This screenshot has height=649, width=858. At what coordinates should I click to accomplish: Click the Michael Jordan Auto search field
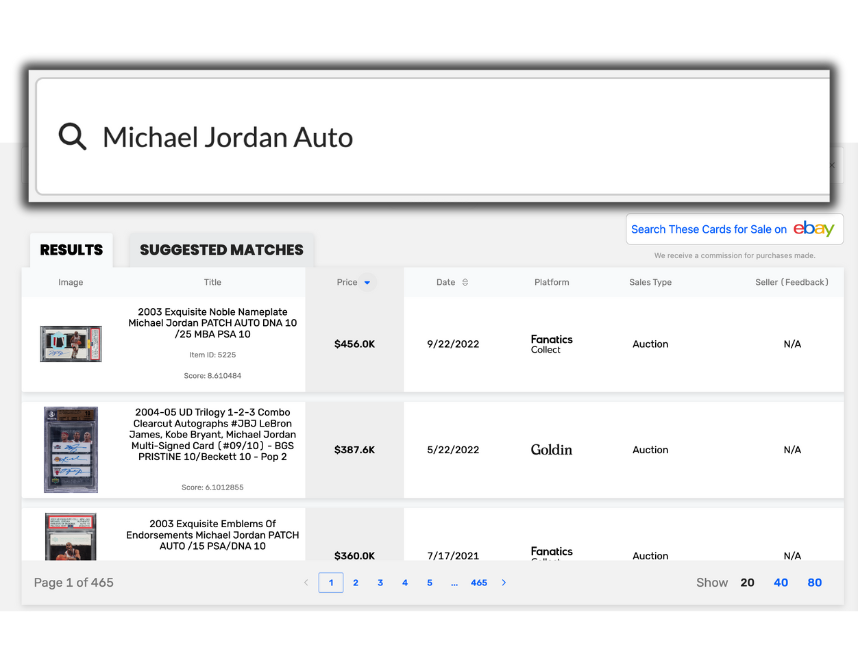click(433, 136)
